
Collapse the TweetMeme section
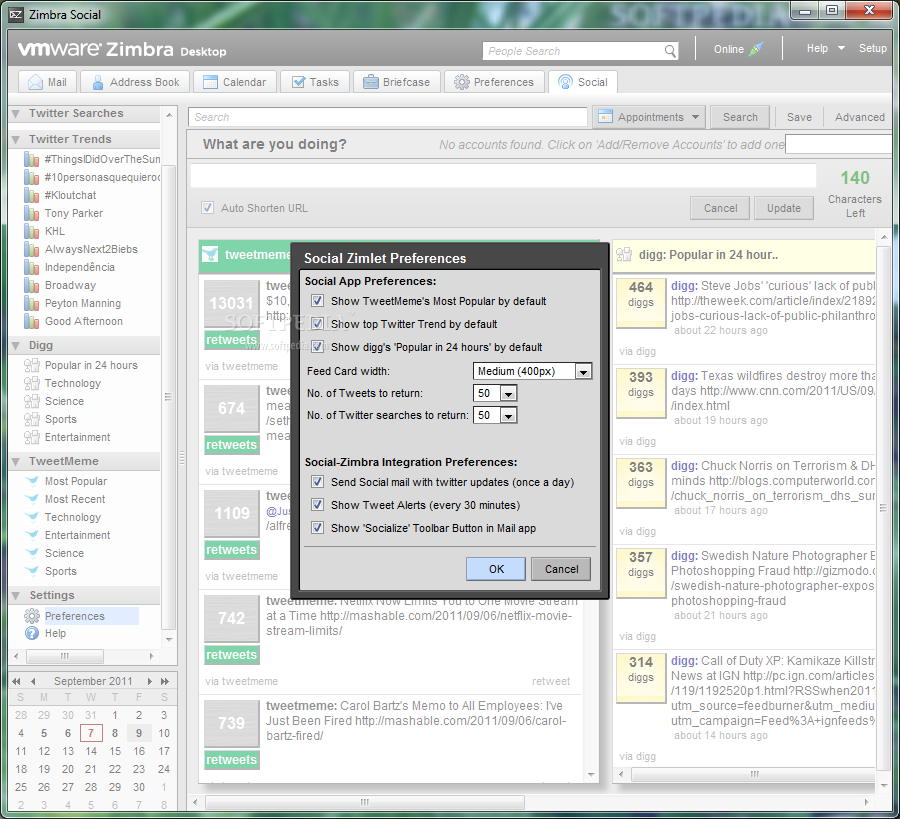click(x=16, y=461)
